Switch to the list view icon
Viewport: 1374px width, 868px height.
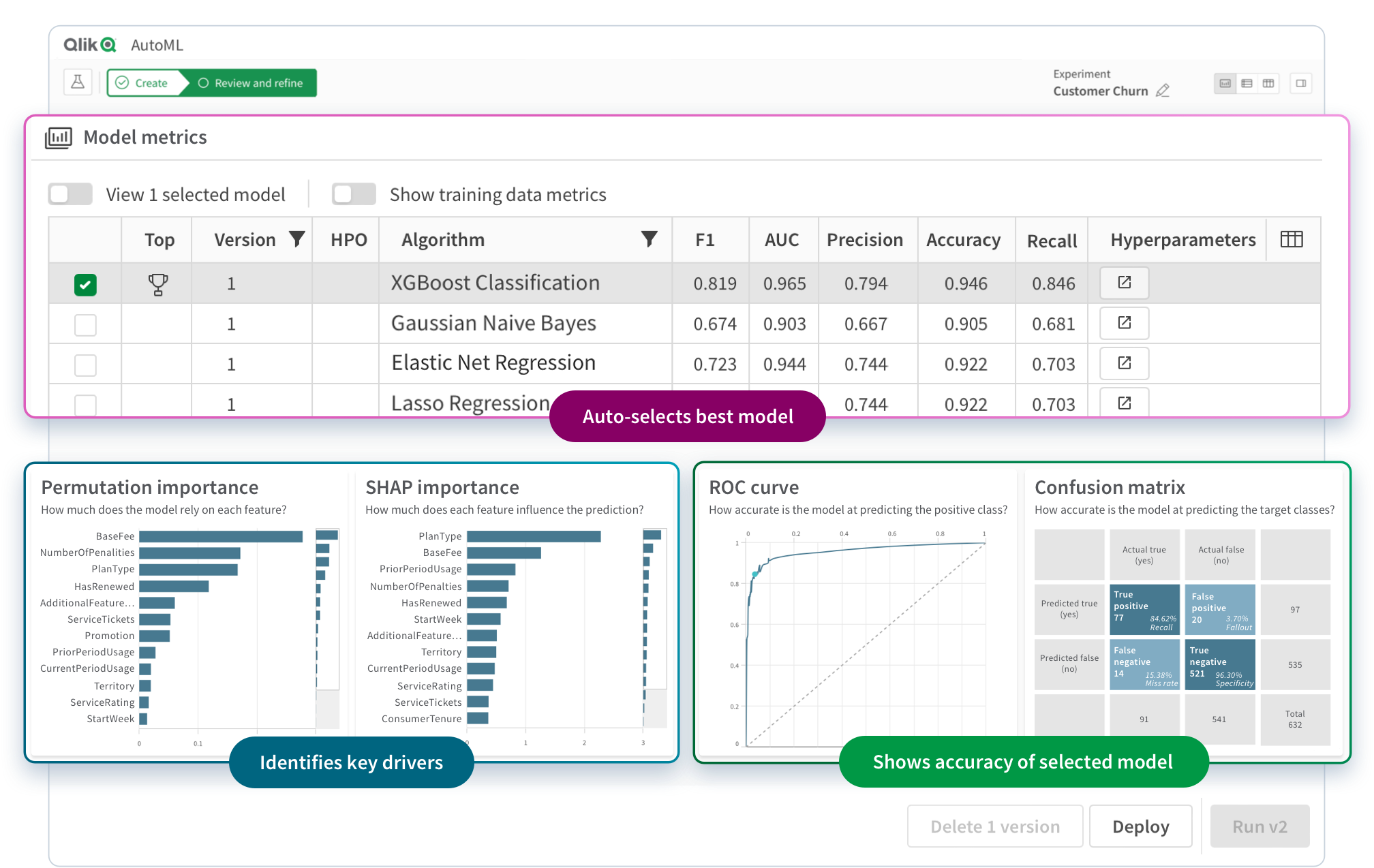[x=1247, y=82]
